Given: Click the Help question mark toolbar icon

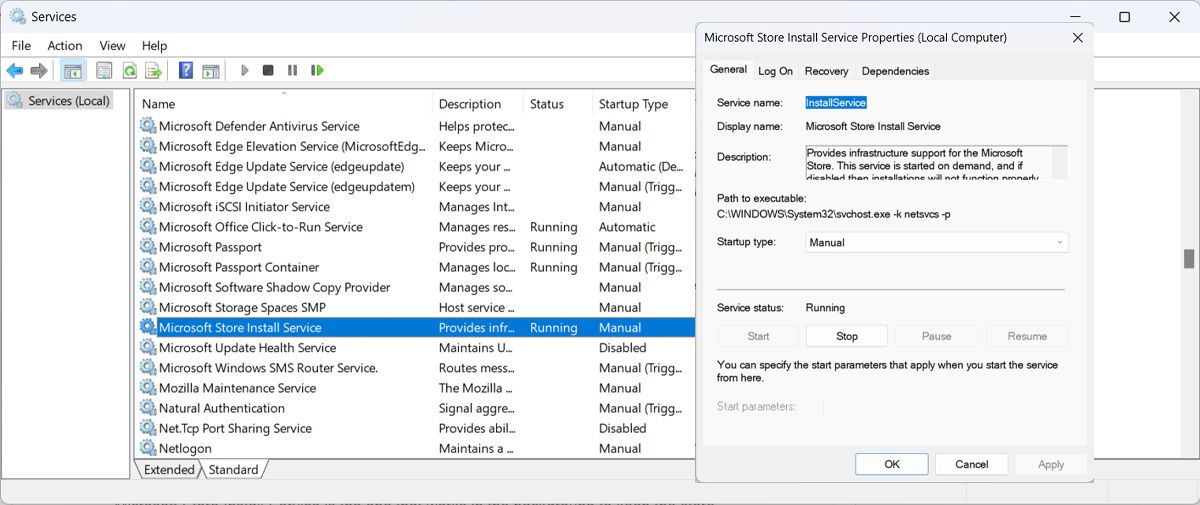Looking at the screenshot, I should 186,71.
